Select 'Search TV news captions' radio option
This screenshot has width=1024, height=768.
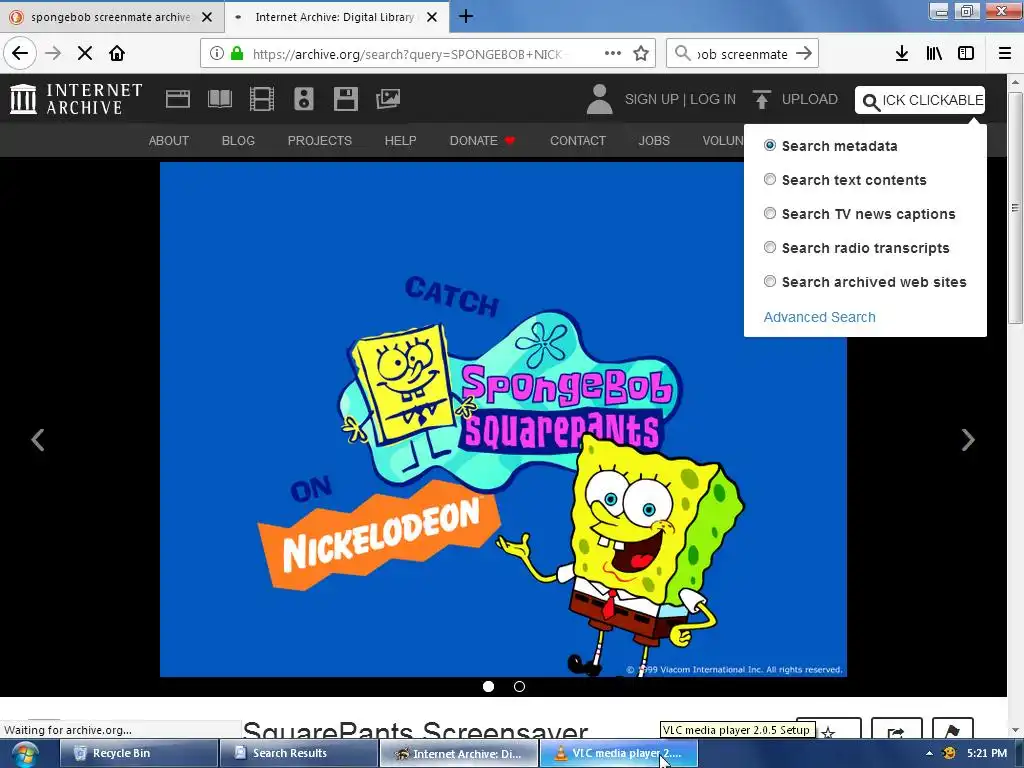770,213
